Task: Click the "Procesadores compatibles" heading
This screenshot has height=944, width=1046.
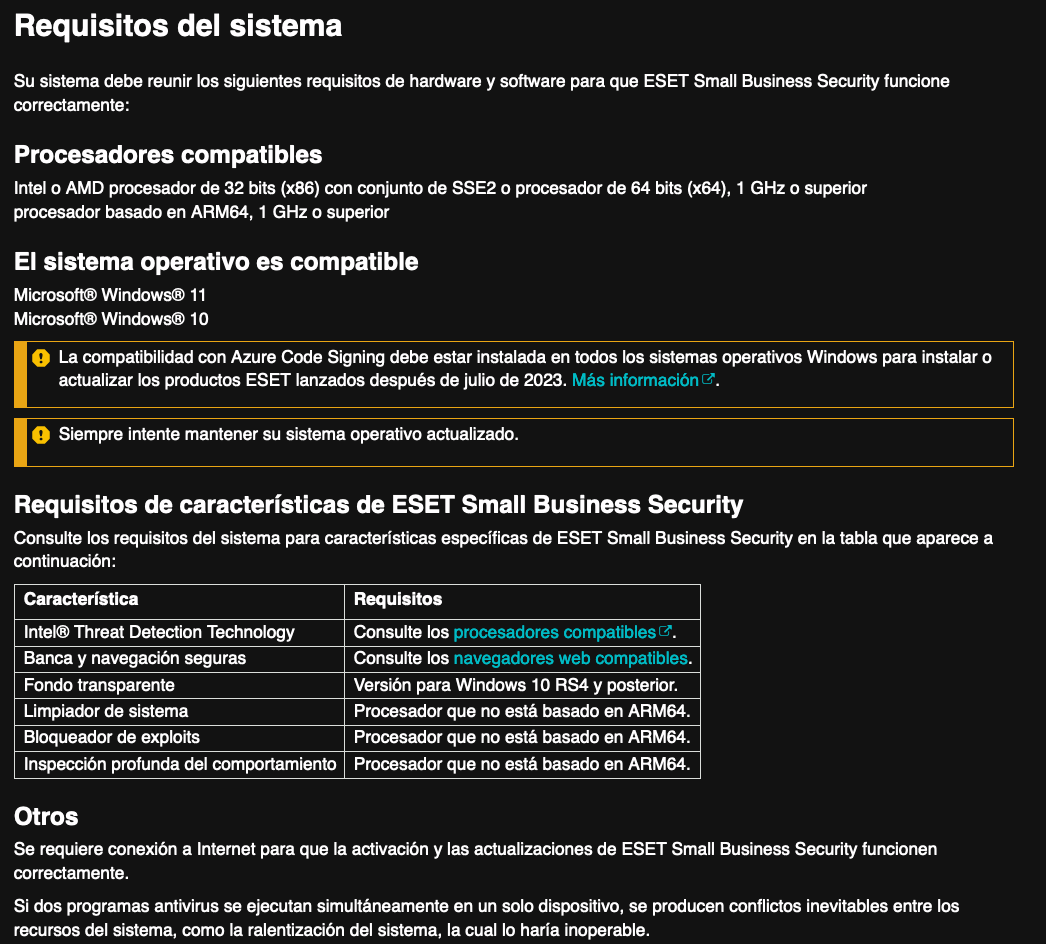Action: click(168, 155)
